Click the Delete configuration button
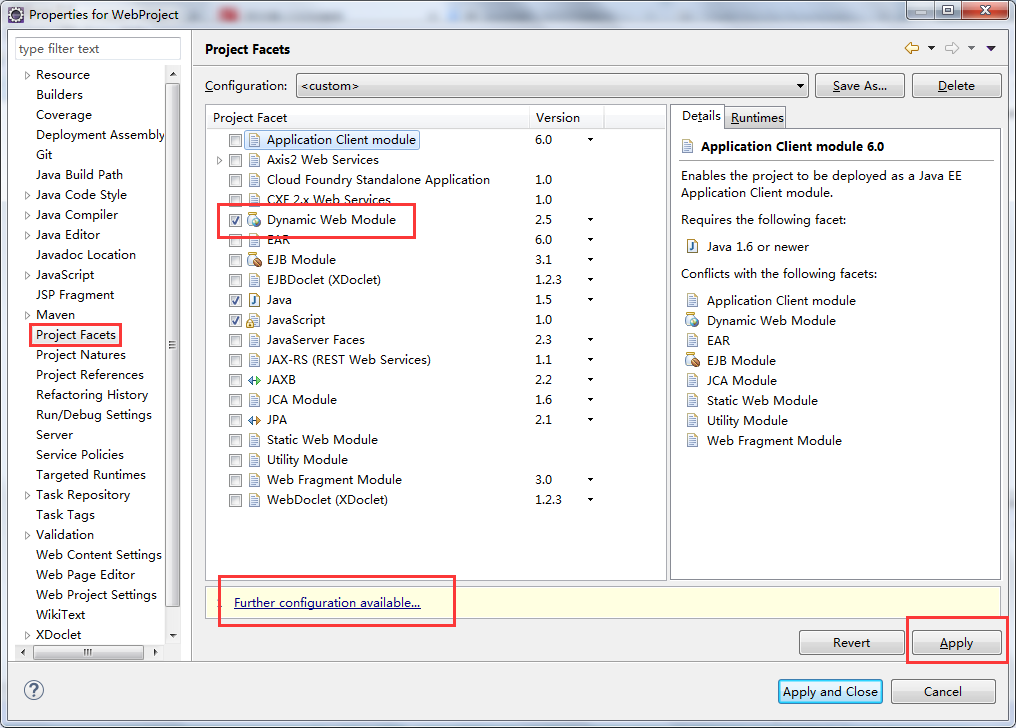This screenshot has width=1016, height=728. (956, 85)
